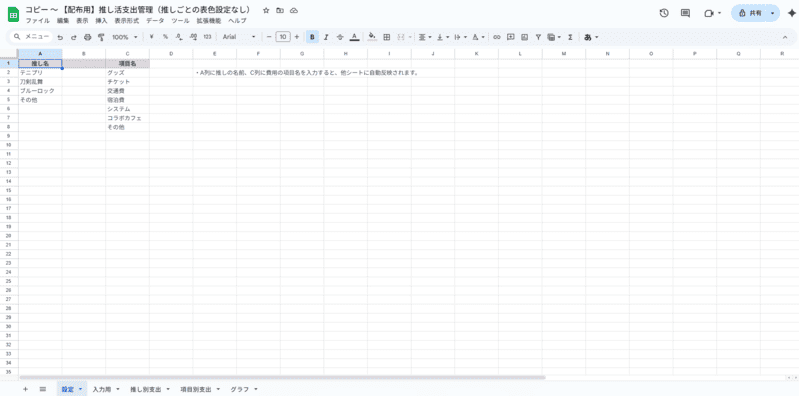Click the font size input field
Viewport: 799px width, 396px height.
point(283,37)
